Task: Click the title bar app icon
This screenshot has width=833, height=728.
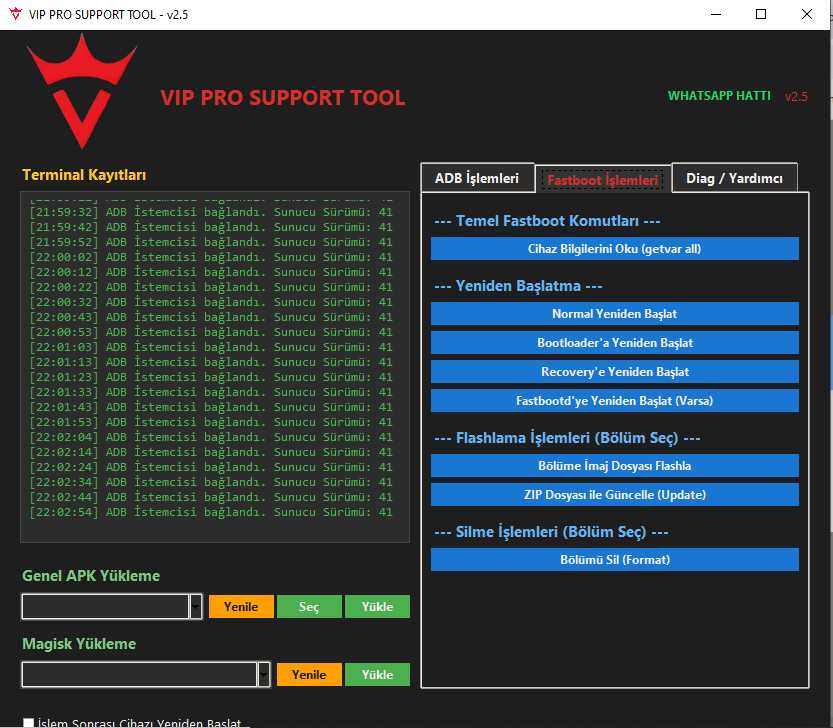Action: 15,14
